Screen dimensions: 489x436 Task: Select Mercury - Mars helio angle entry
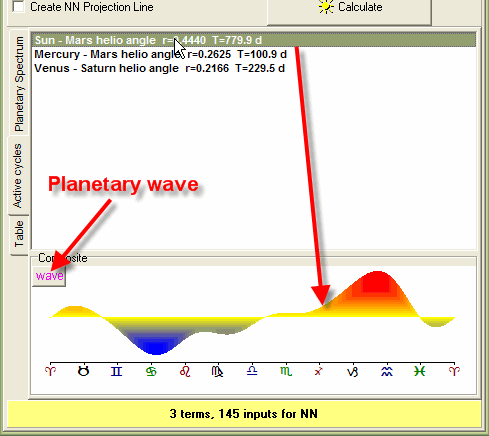[x=160, y=54]
